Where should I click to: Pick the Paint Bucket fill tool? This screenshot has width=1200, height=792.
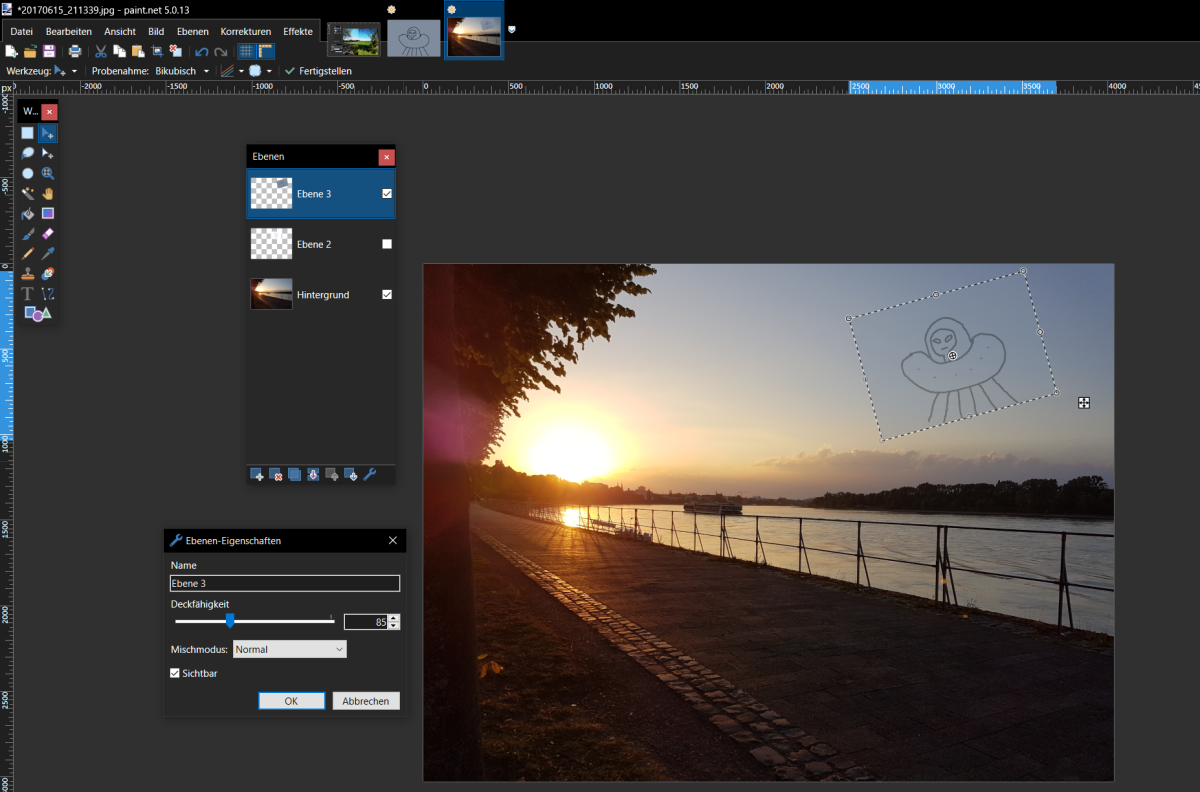tap(28, 213)
